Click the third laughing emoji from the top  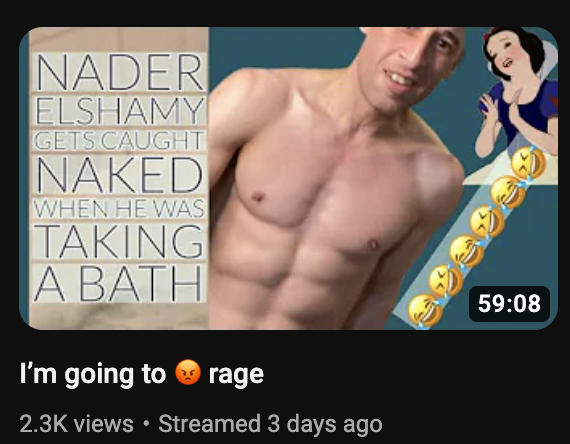pos(487,221)
